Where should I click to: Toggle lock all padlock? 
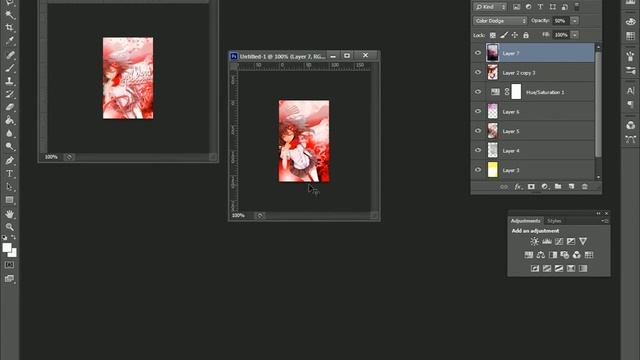(526, 35)
